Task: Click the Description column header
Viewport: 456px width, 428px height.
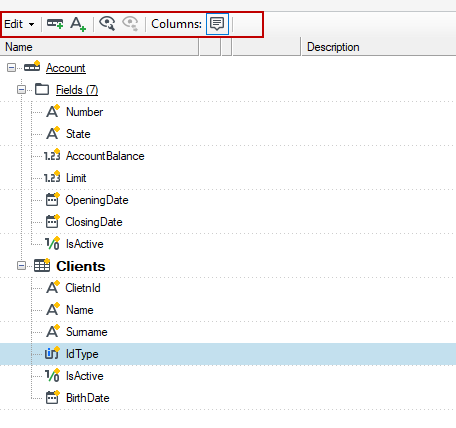Action: click(x=379, y=47)
